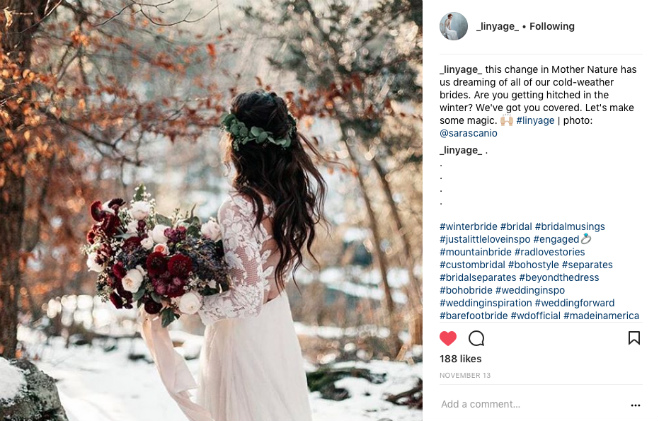Open the #madeinamerica hashtag
The image size is (659, 421).
tap(601, 316)
